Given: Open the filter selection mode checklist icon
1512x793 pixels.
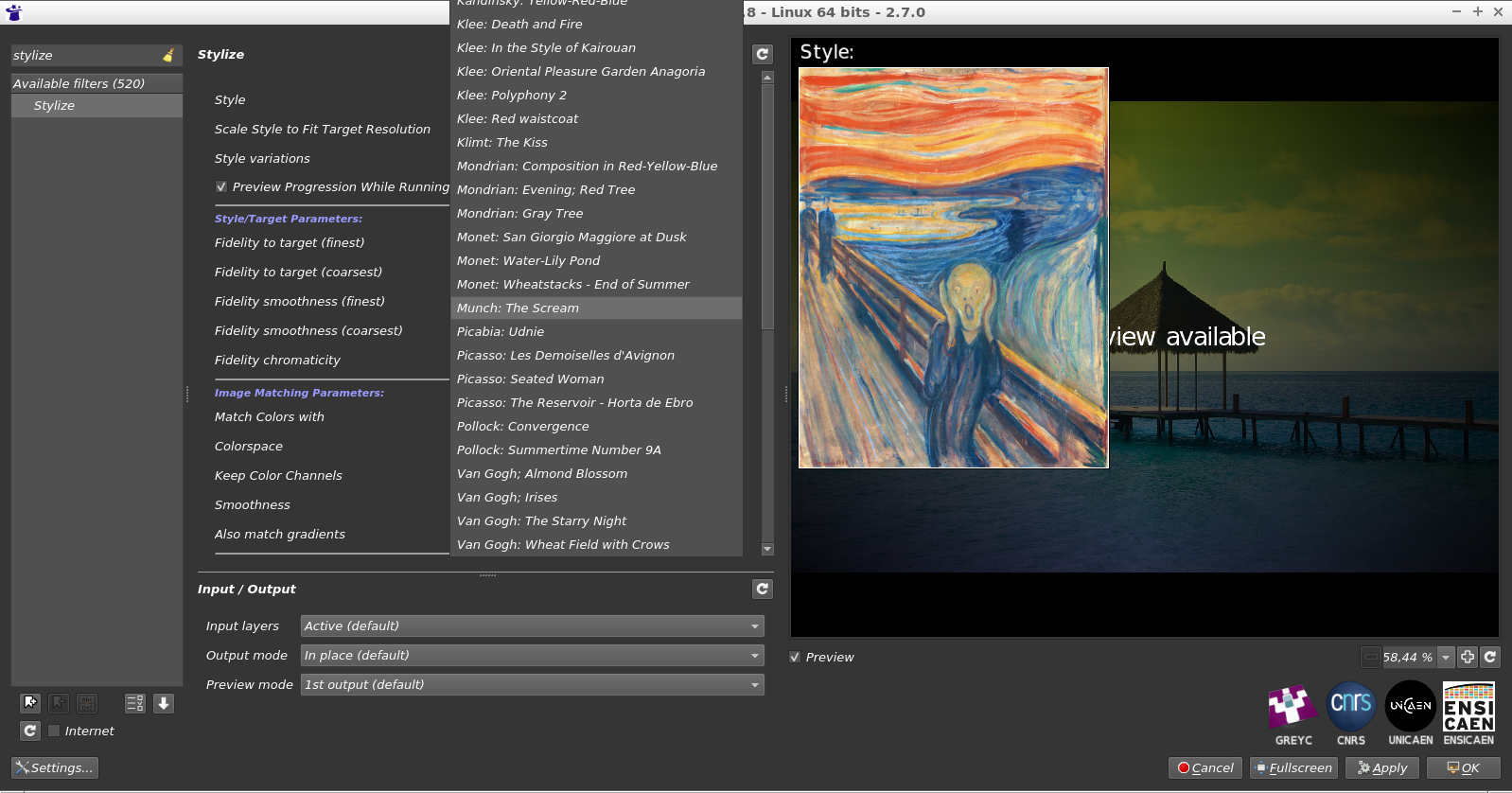Looking at the screenshot, I should coord(135,703).
